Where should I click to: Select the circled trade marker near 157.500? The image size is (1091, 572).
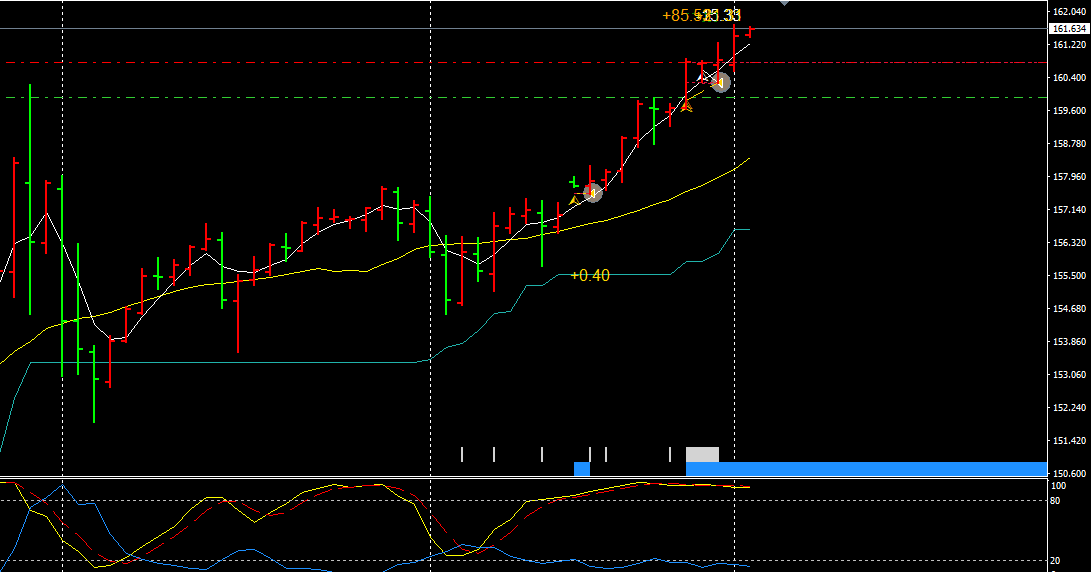point(593,193)
